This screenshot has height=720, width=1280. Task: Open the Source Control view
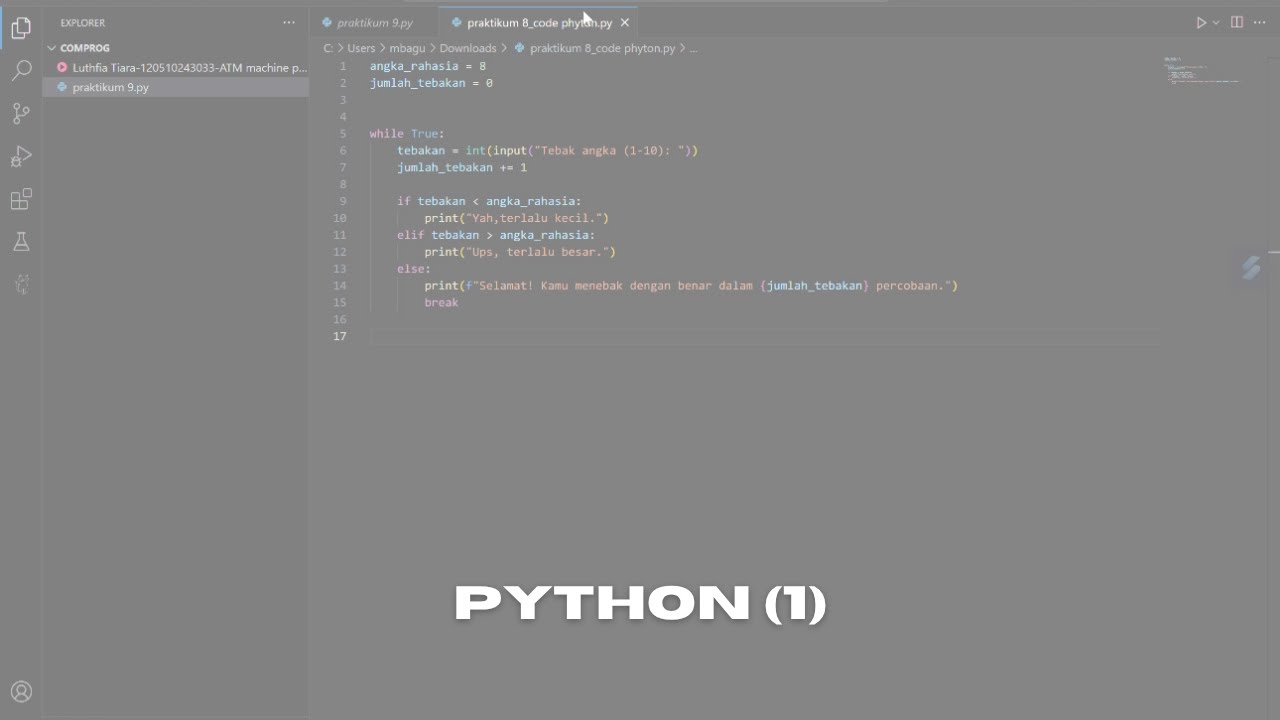point(21,114)
